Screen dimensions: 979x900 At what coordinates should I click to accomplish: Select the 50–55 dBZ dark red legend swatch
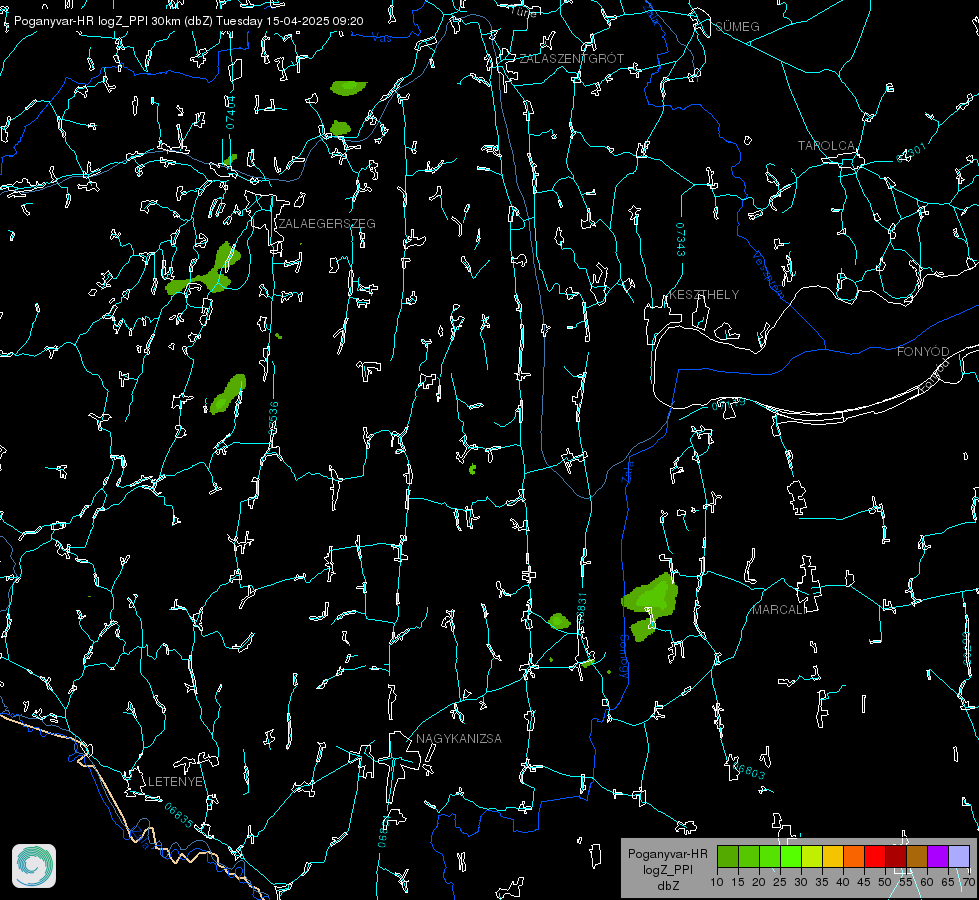896,856
